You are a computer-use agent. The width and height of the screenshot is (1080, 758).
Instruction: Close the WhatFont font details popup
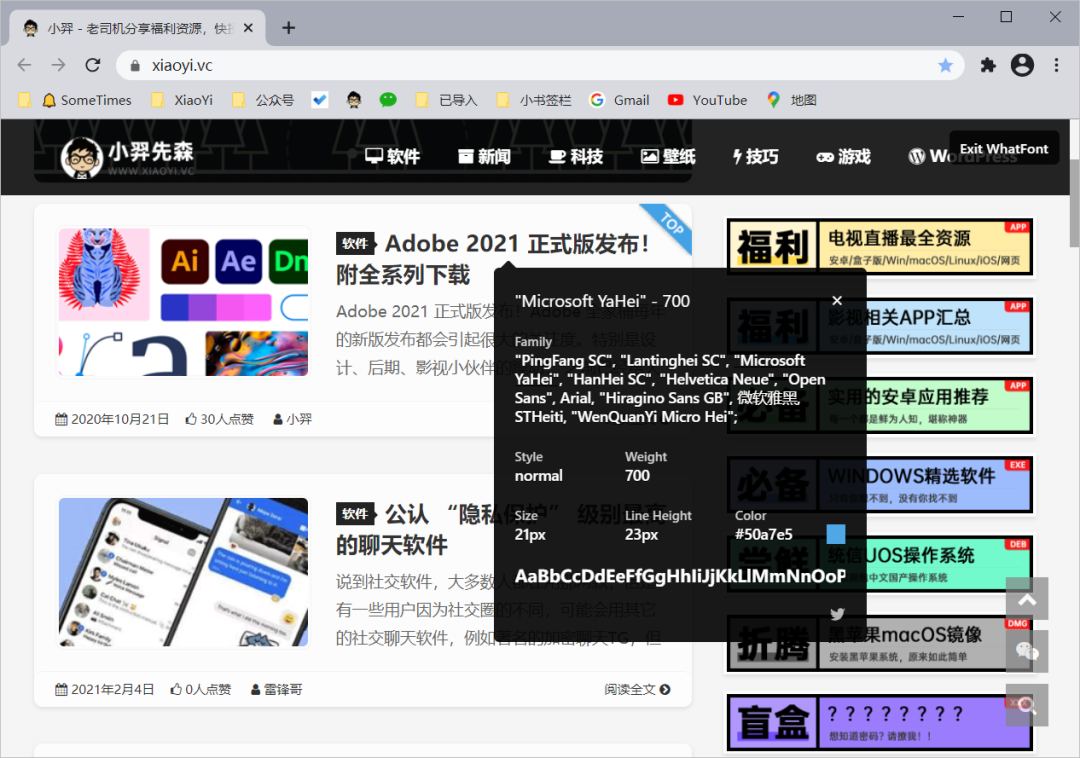[x=837, y=301]
